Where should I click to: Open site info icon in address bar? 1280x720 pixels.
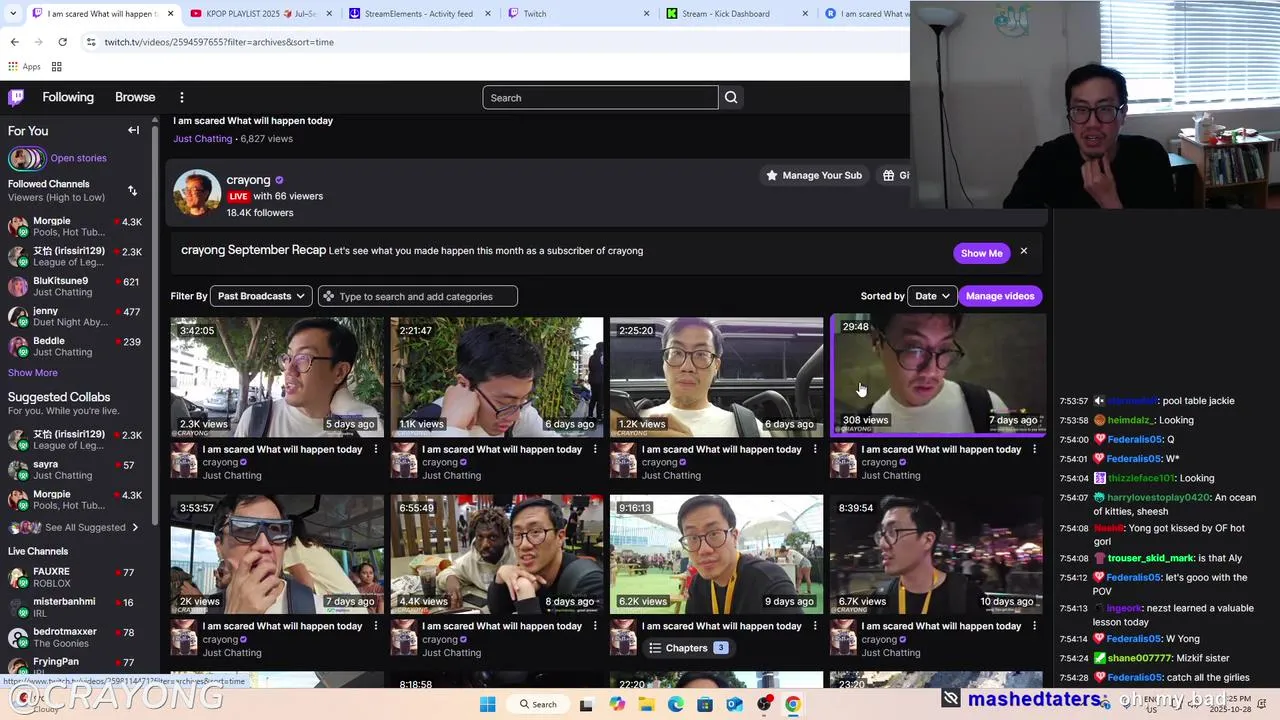tap(91, 42)
